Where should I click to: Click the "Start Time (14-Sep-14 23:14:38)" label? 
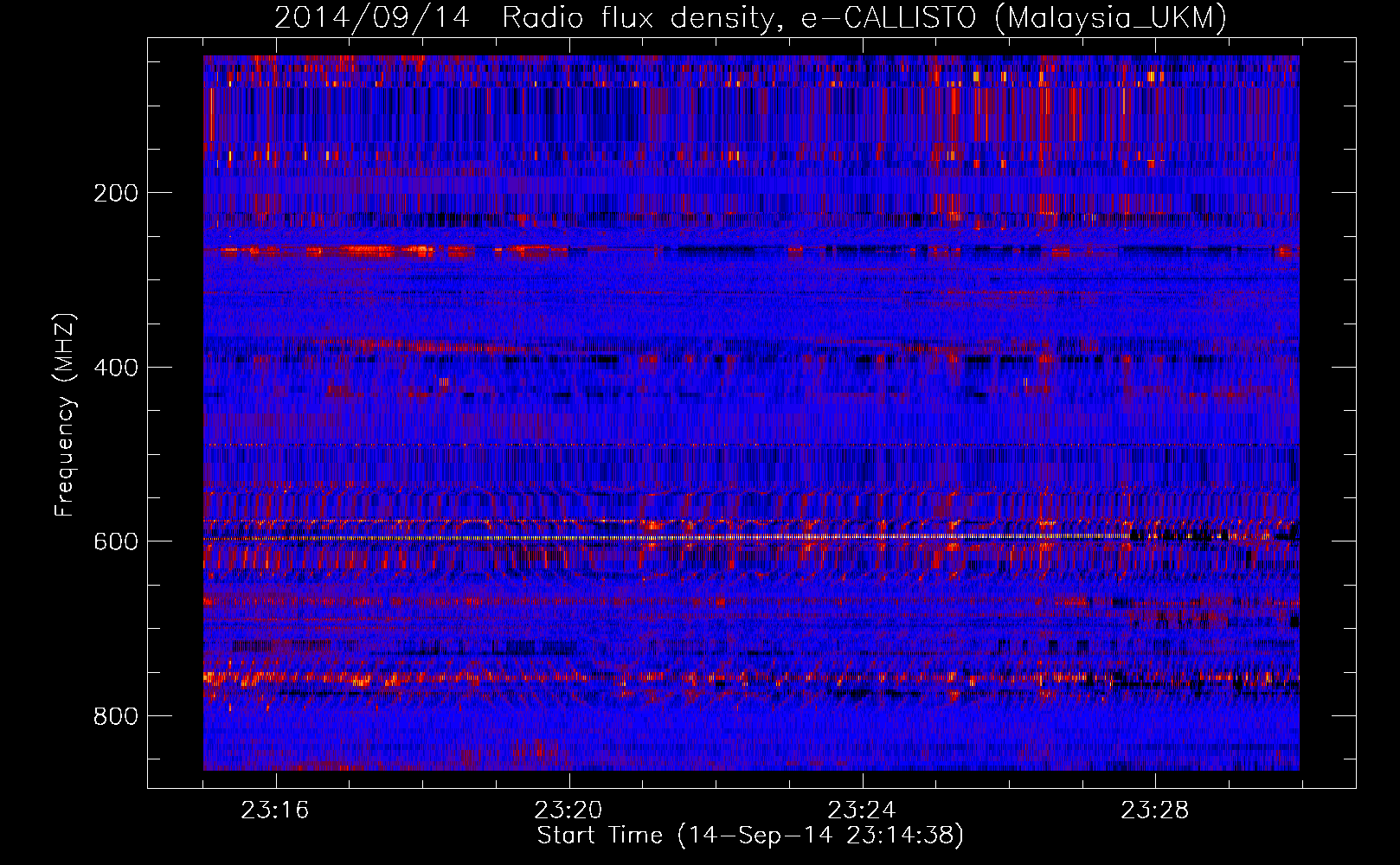(x=750, y=836)
